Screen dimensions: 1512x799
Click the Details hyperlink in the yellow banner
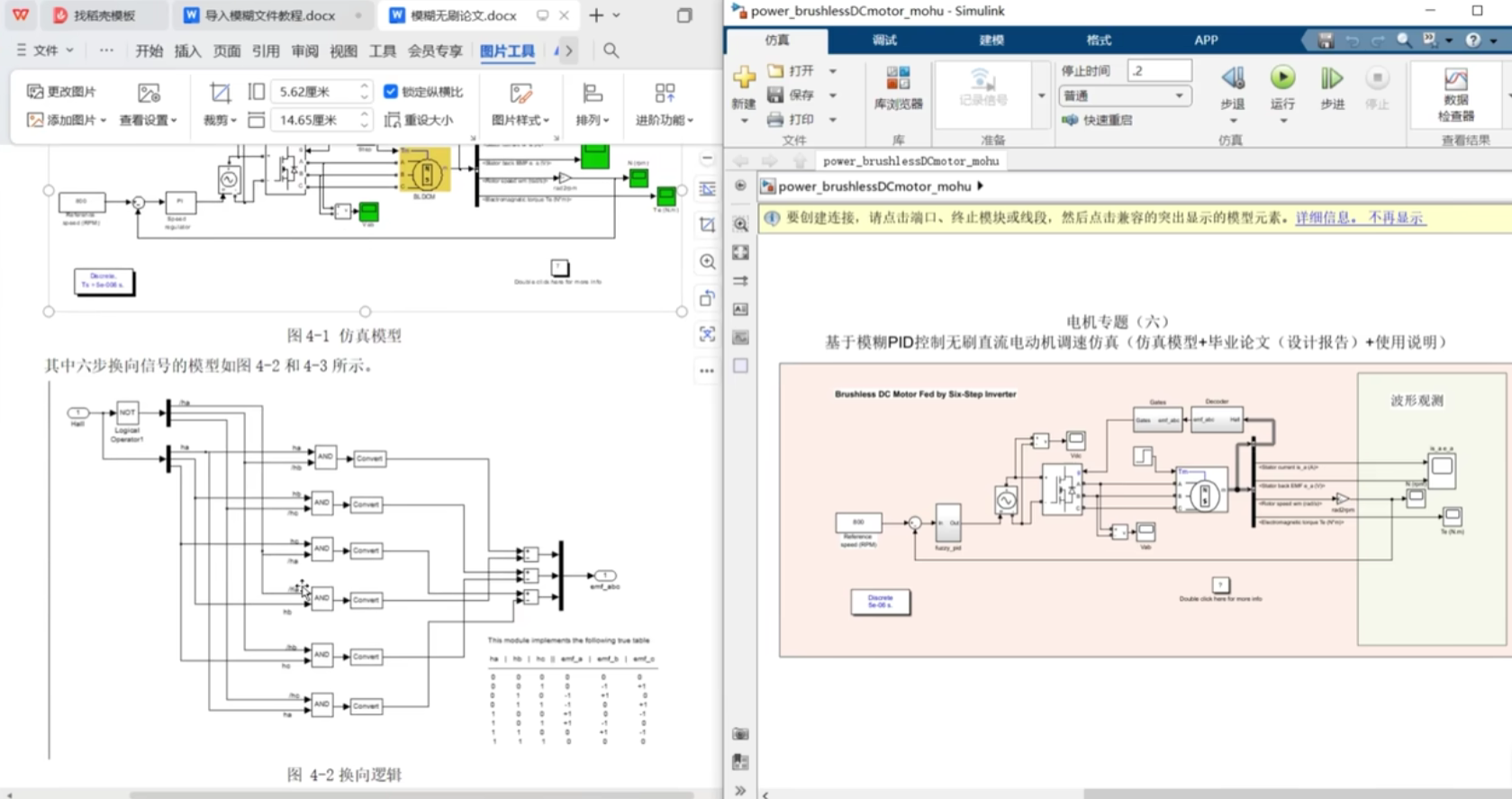click(x=1327, y=218)
